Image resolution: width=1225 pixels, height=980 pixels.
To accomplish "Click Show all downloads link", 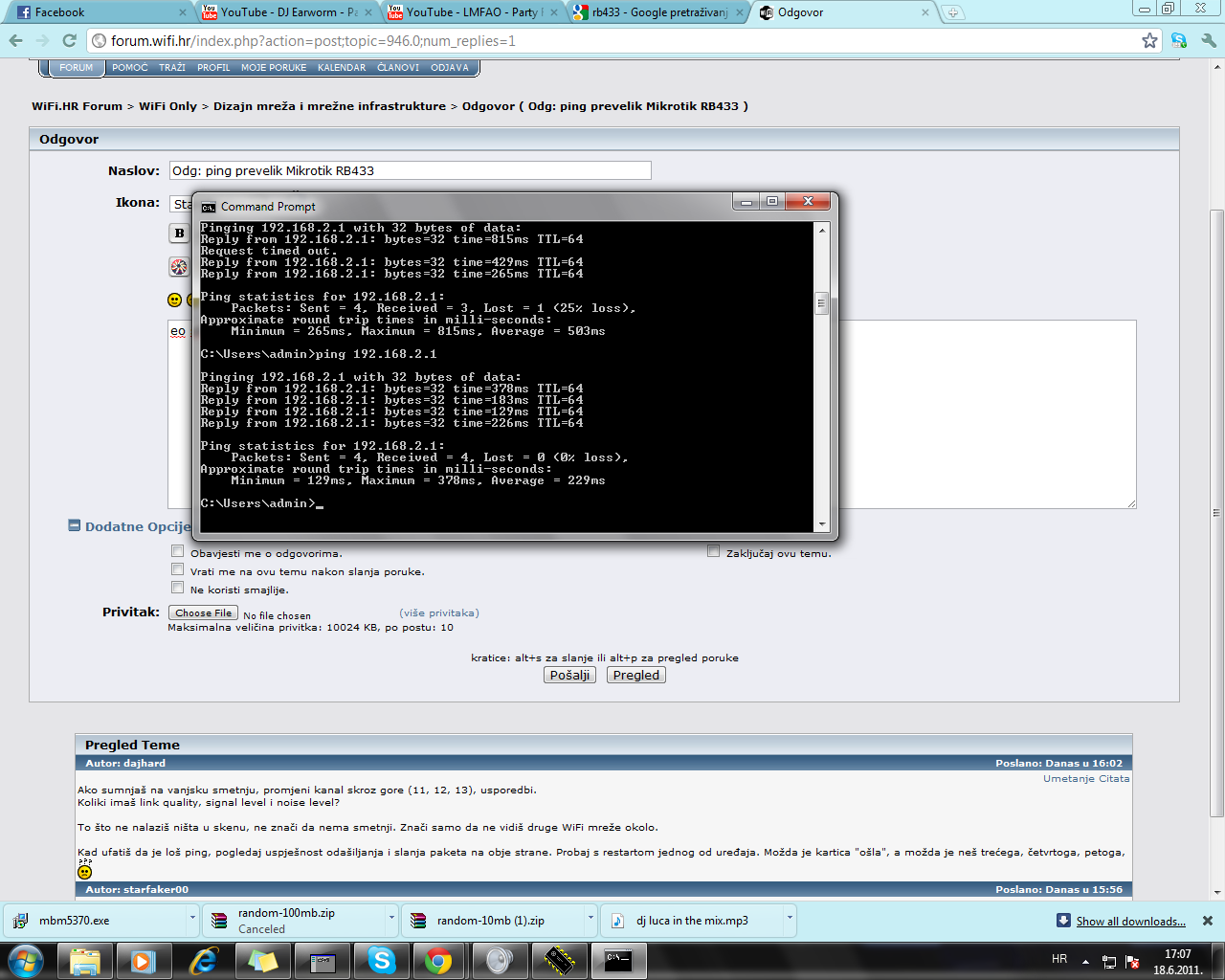I will (x=1130, y=921).
